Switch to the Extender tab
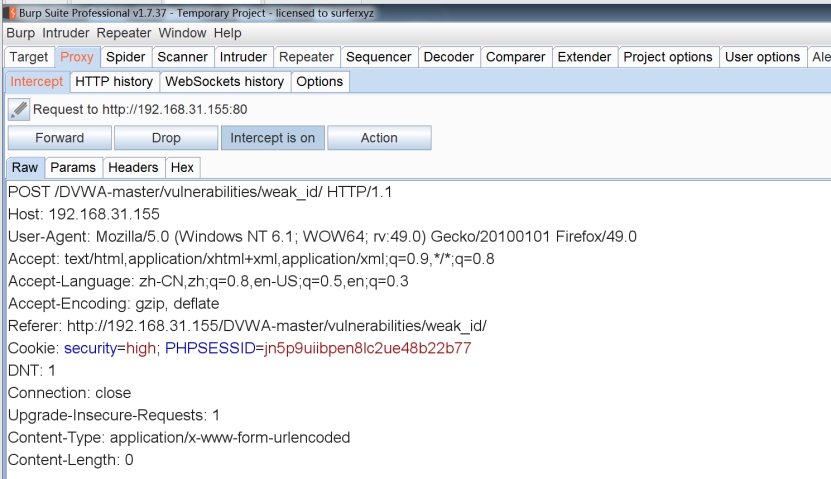 [585, 57]
